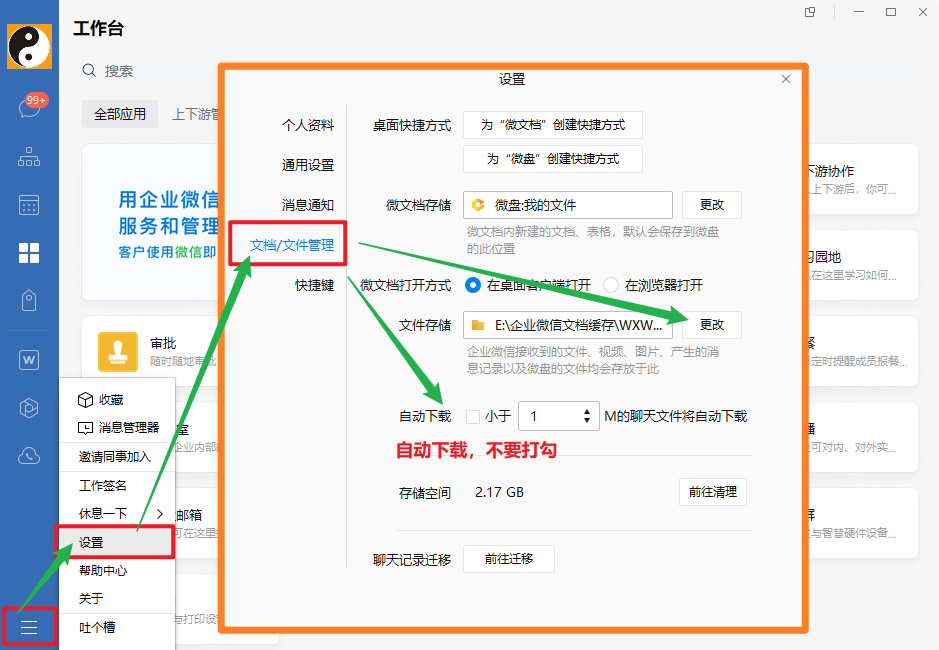Image resolution: width=939 pixels, height=650 pixels.
Task: Open the hamburger main menu icon
Action: click(x=29, y=627)
